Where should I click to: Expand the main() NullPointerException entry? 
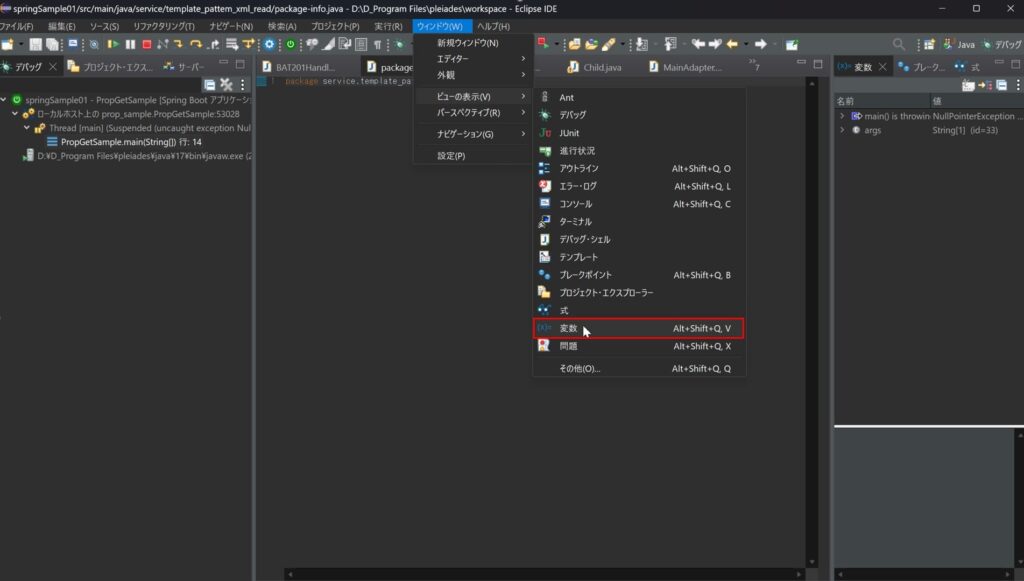[x=842, y=116]
